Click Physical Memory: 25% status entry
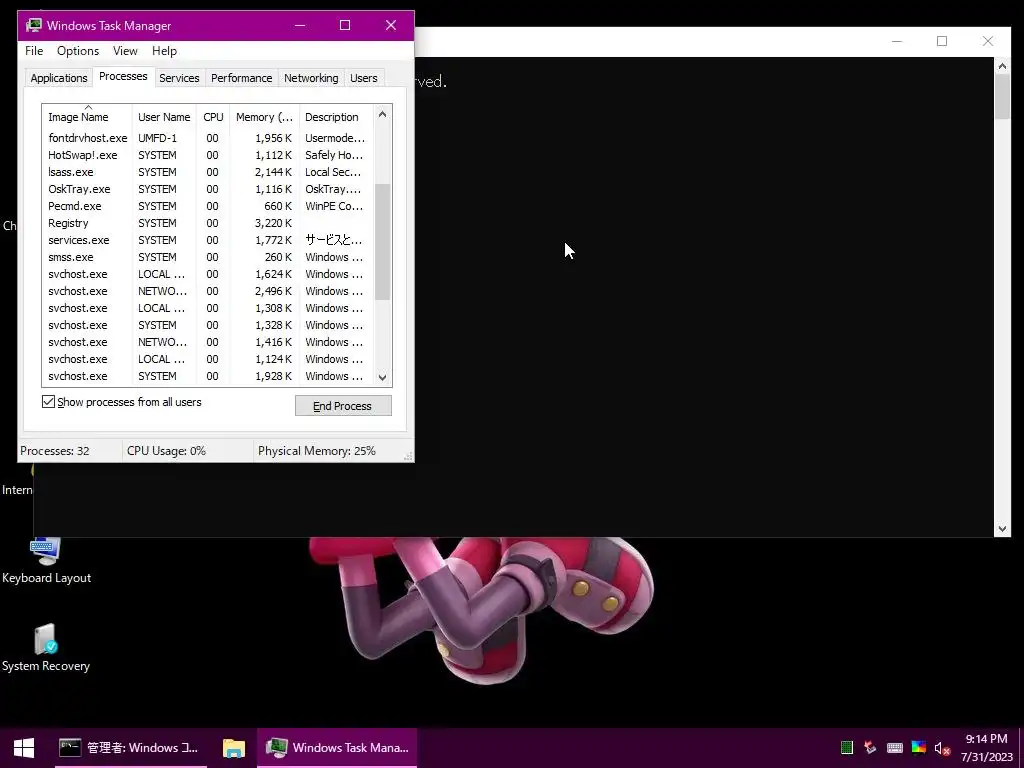The width and height of the screenshot is (1024, 768). (x=317, y=451)
